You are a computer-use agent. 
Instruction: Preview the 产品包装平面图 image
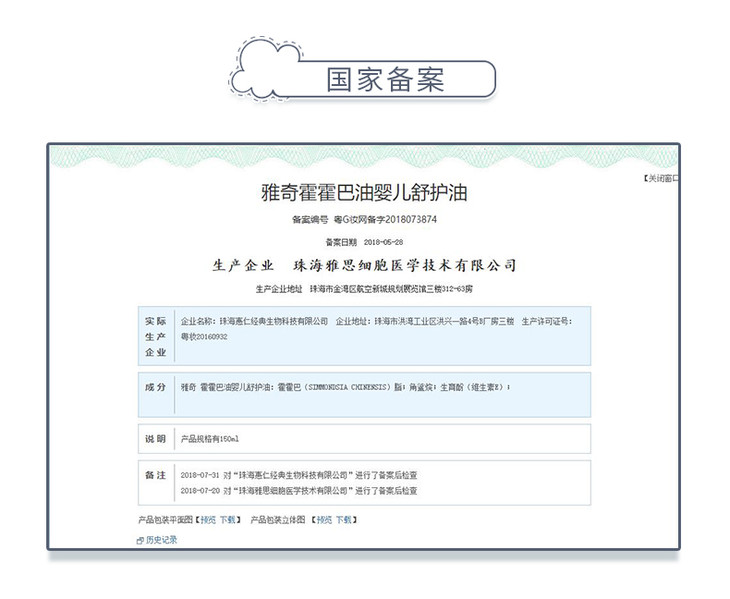click(208, 520)
